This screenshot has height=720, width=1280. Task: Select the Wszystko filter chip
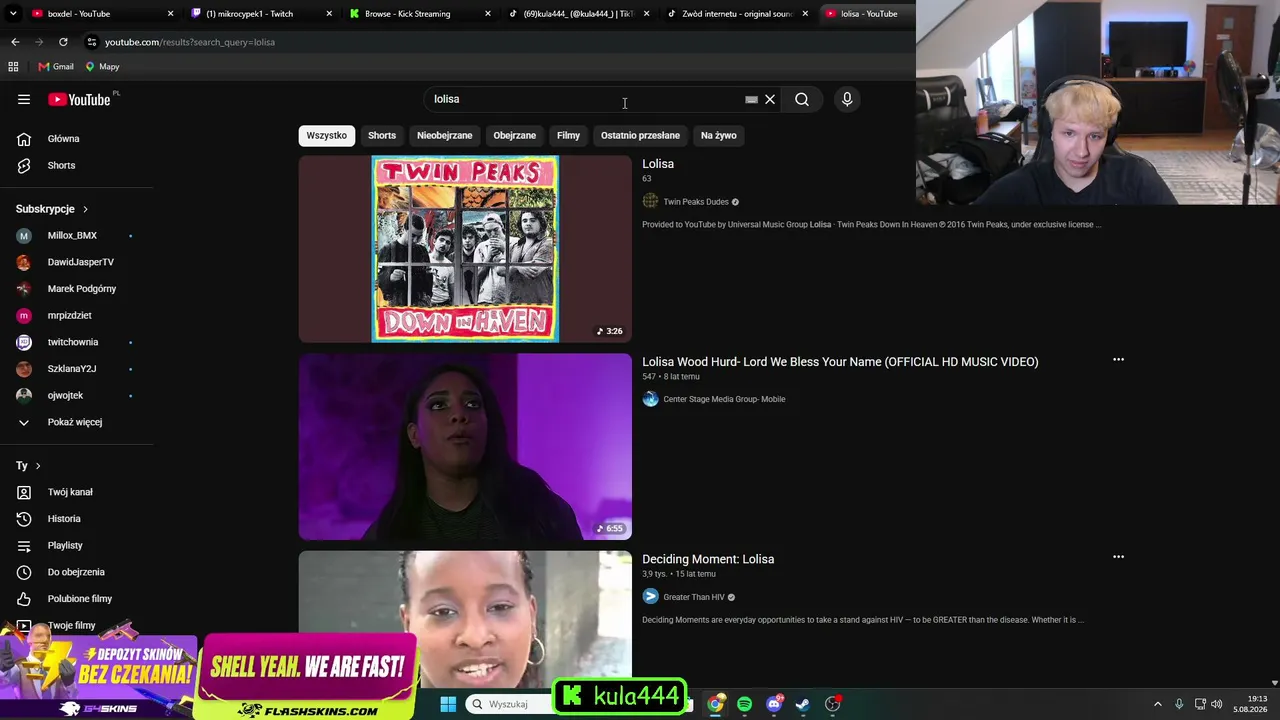tap(327, 135)
